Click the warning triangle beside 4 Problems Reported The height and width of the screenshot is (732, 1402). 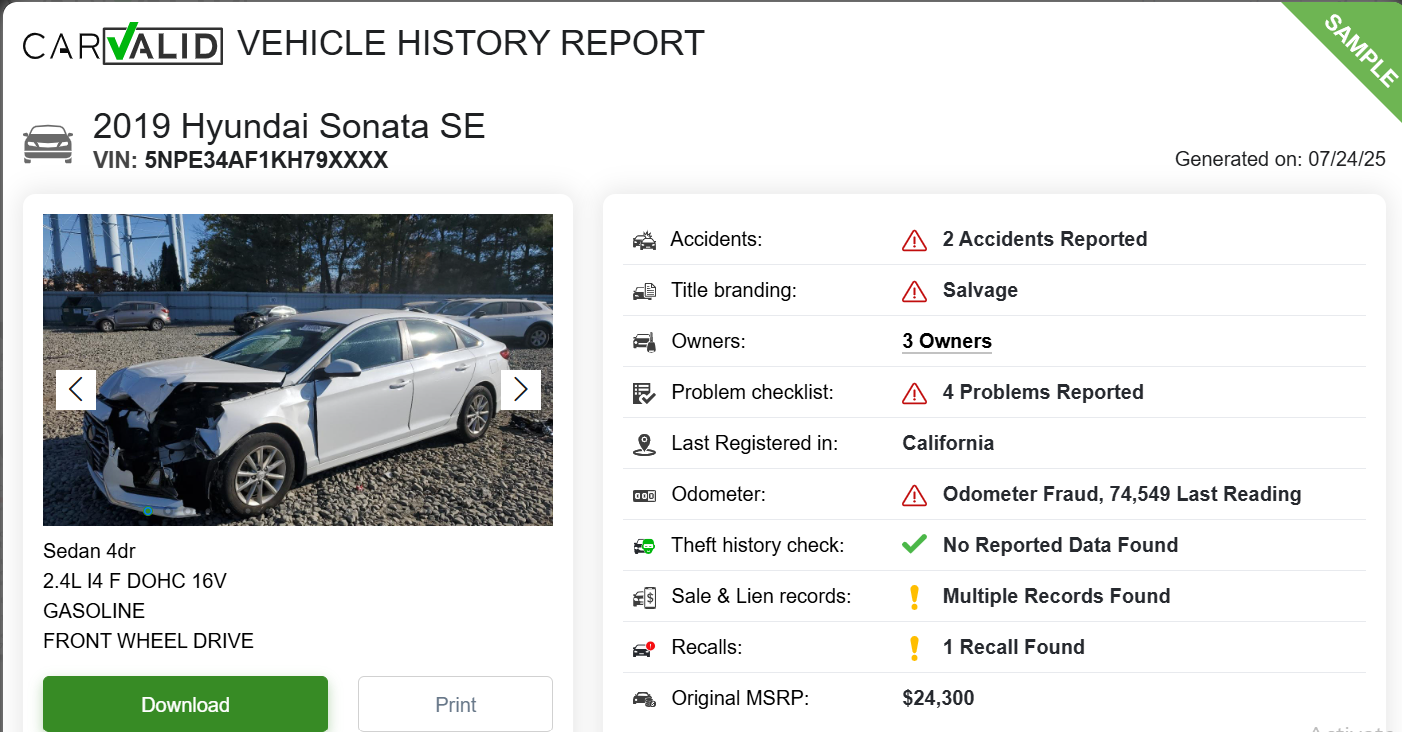point(914,393)
